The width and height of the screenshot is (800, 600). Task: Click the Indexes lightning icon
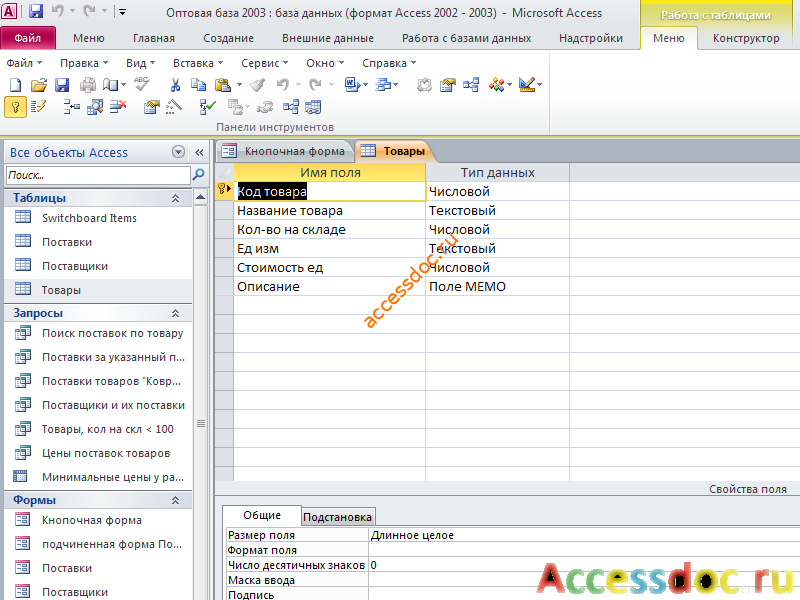(38, 107)
